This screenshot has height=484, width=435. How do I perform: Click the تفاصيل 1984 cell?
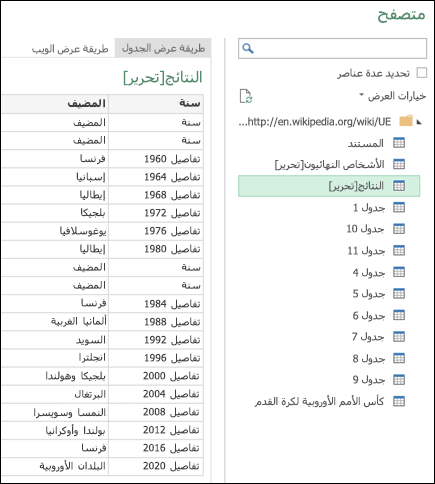point(156,304)
